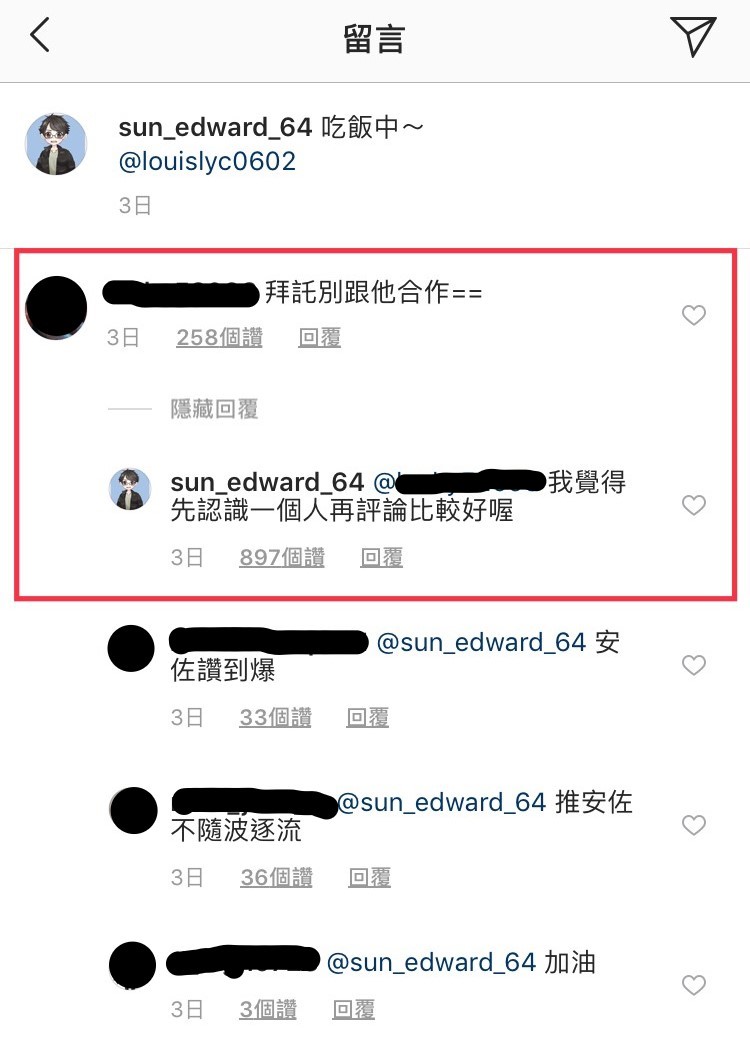Screen dimensions: 750x1059
Task: Like the comment 拜託別跟他合作==
Action: (693, 315)
